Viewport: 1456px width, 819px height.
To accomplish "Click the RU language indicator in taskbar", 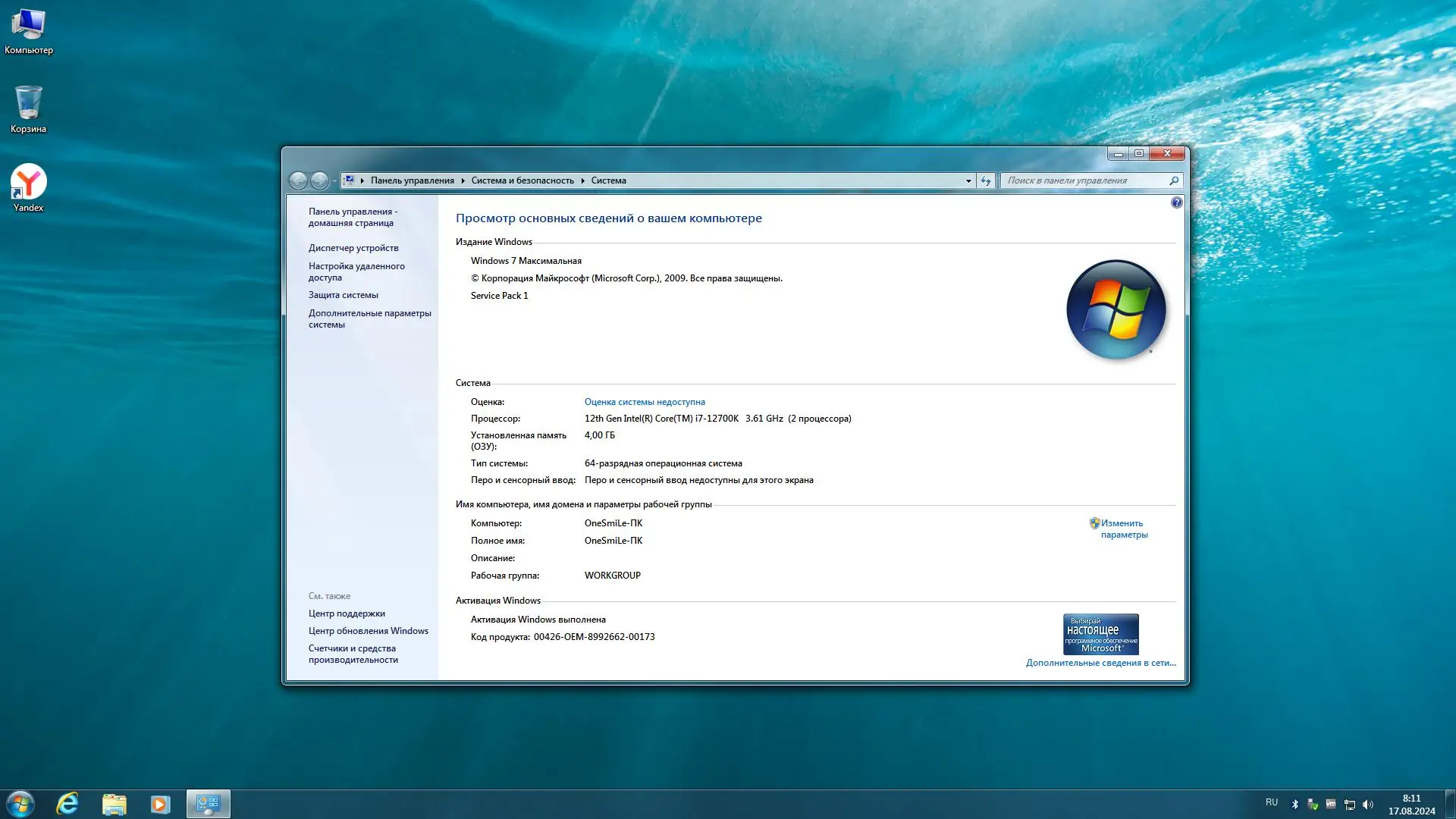I will click(1272, 802).
